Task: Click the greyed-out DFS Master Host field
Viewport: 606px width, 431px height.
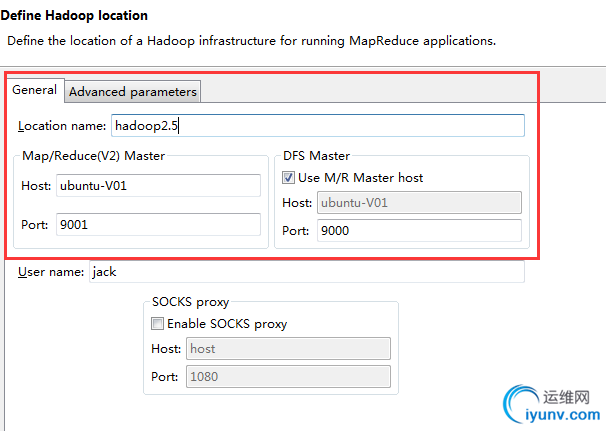Action: click(x=419, y=203)
